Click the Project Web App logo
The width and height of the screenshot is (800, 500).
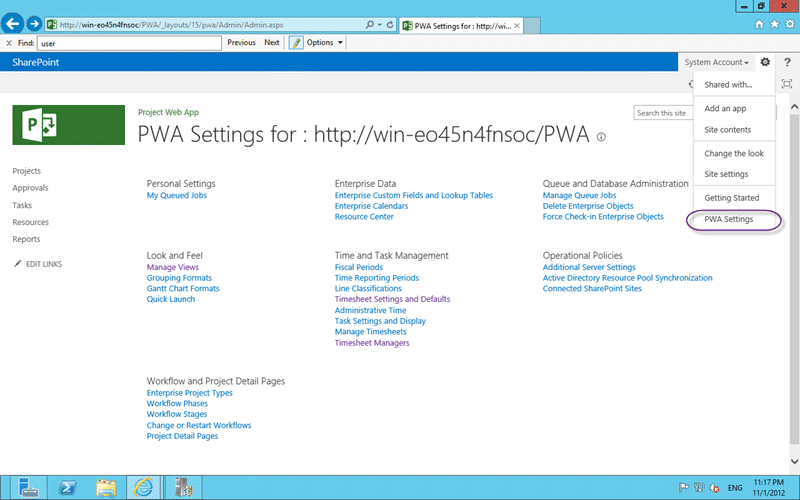coord(68,125)
